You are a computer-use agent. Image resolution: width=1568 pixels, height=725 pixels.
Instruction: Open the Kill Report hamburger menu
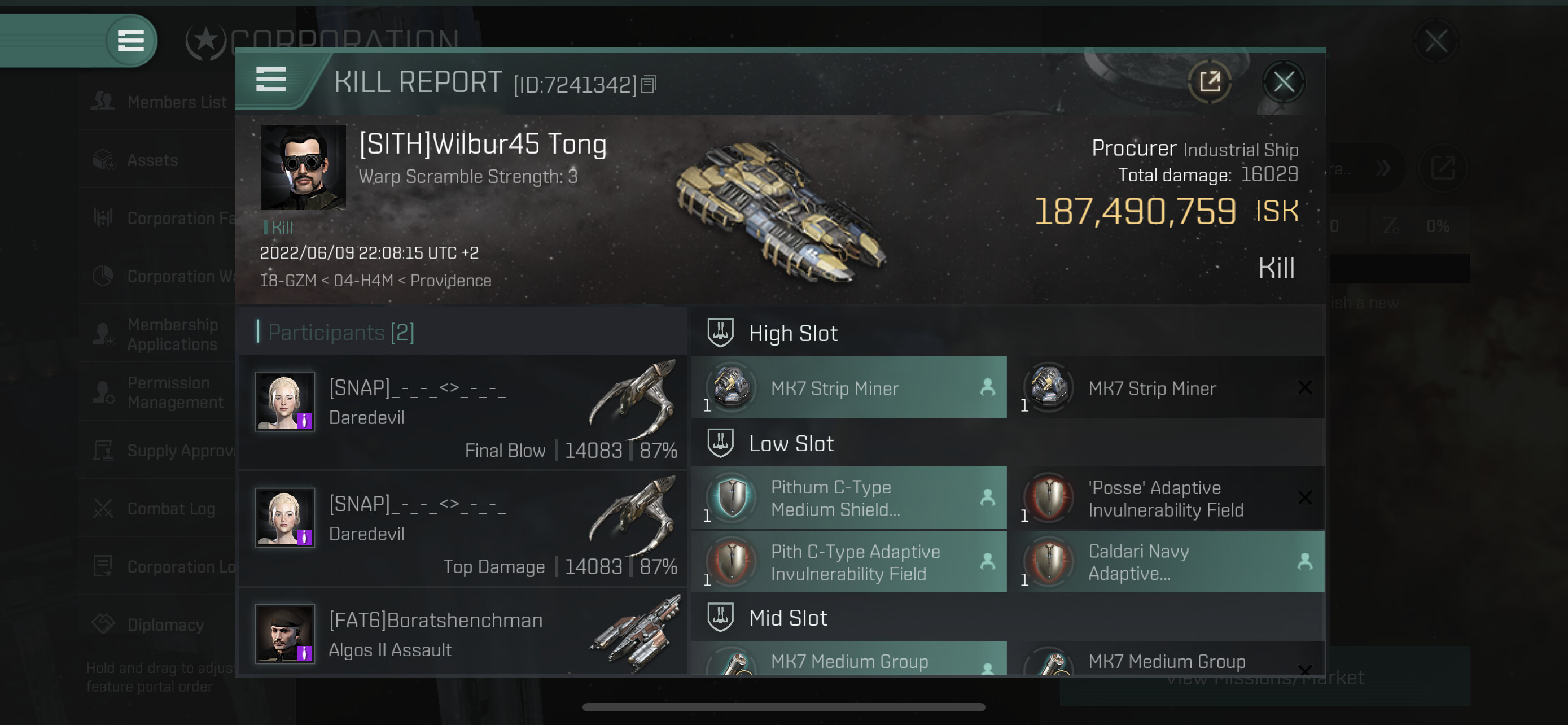271,79
